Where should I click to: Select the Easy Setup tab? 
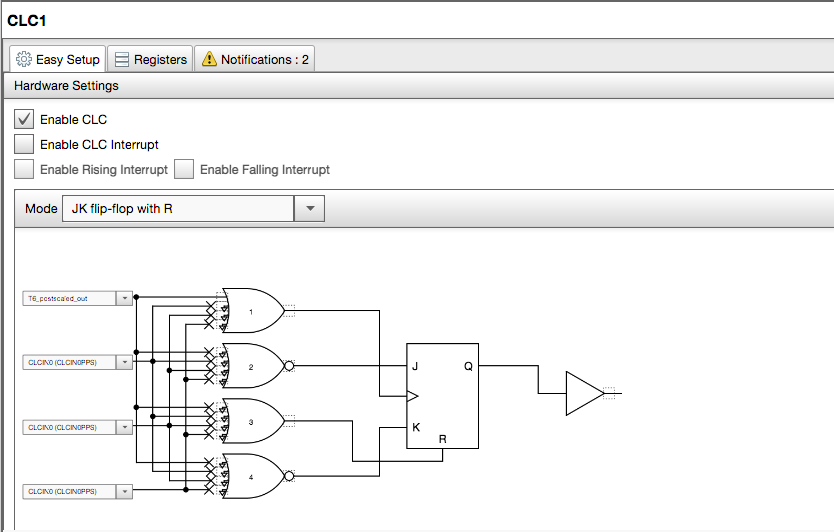58,60
